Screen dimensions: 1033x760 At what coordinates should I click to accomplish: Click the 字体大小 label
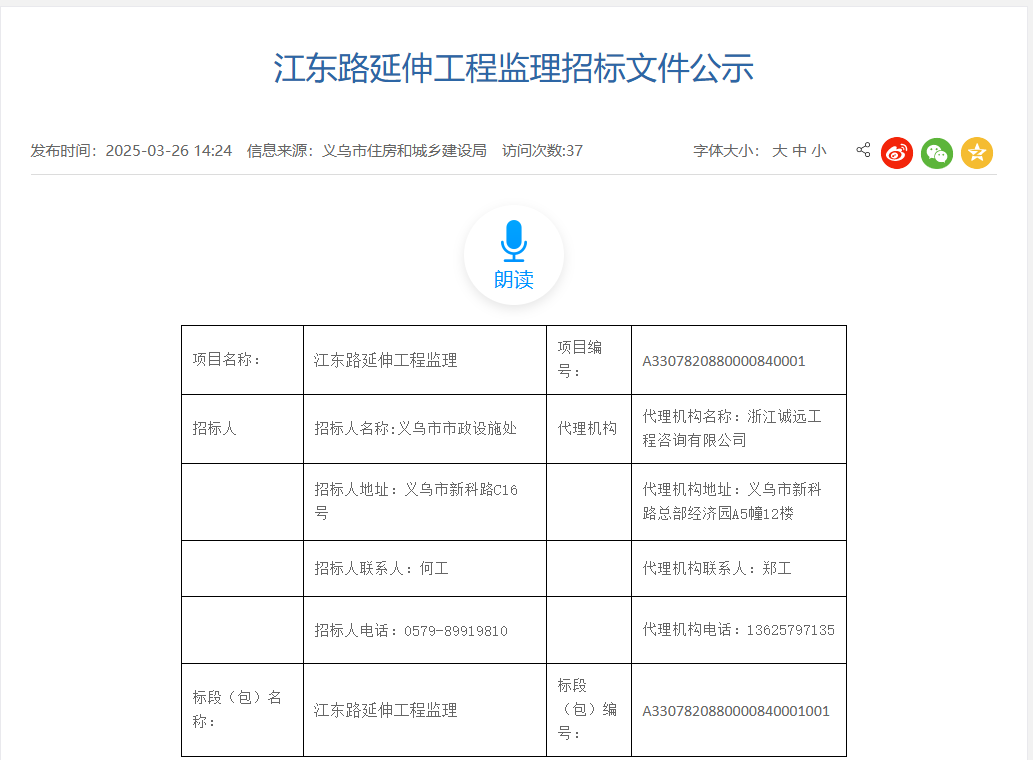[726, 151]
